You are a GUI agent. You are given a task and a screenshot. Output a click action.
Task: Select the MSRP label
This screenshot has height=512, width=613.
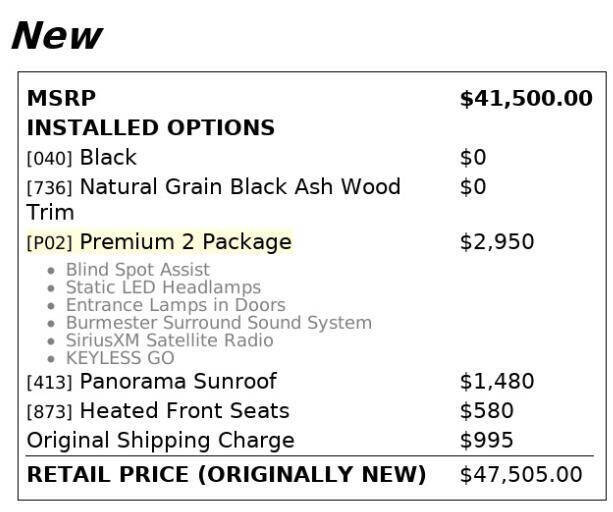(x=61, y=98)
